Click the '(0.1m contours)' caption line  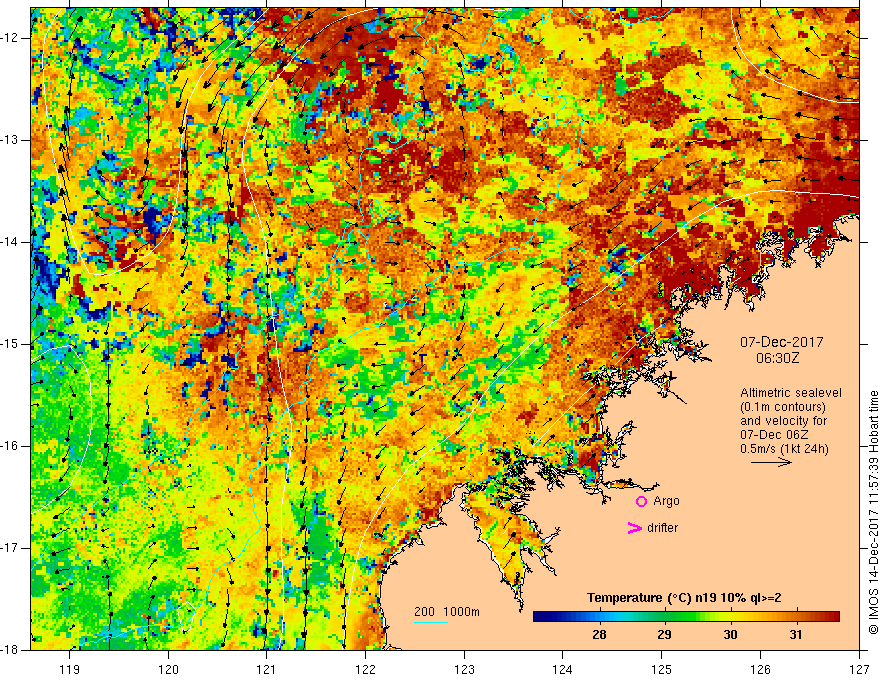click(783, 407)
